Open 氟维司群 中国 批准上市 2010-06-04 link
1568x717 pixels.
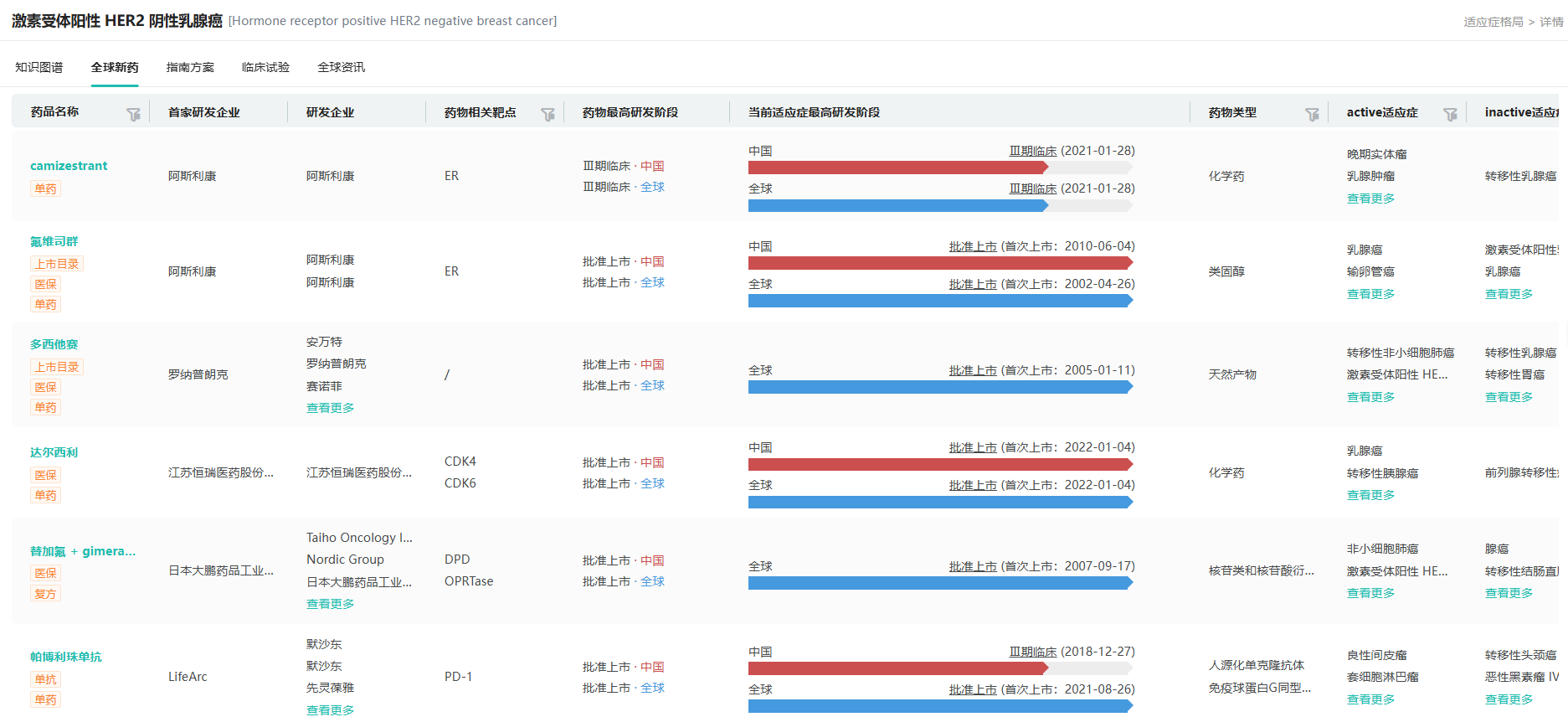pos(973,246)
